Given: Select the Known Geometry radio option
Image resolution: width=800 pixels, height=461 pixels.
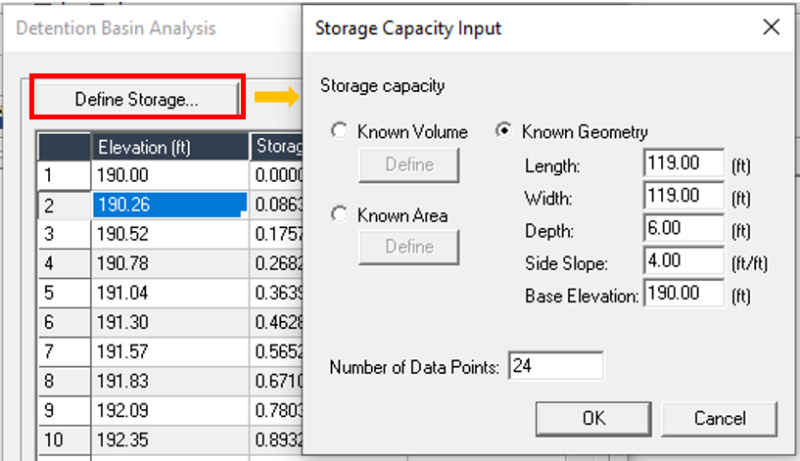Looking at the screenshot, I should click(x=506, y=132).
